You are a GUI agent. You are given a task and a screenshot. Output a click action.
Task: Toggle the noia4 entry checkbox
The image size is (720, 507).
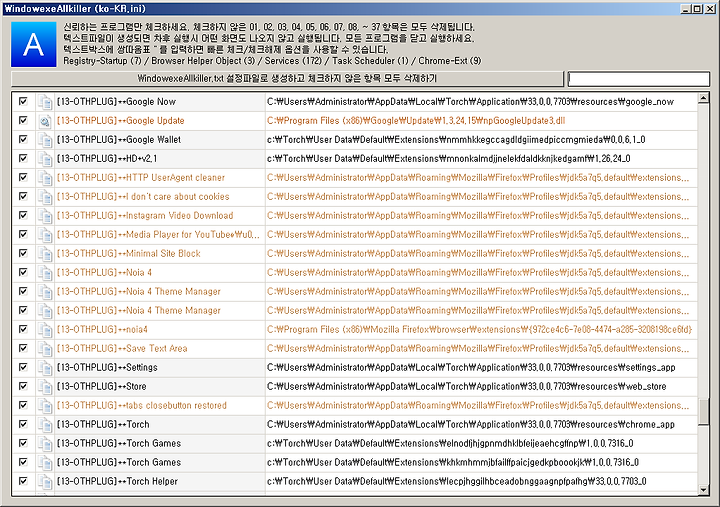click(23, 329)
